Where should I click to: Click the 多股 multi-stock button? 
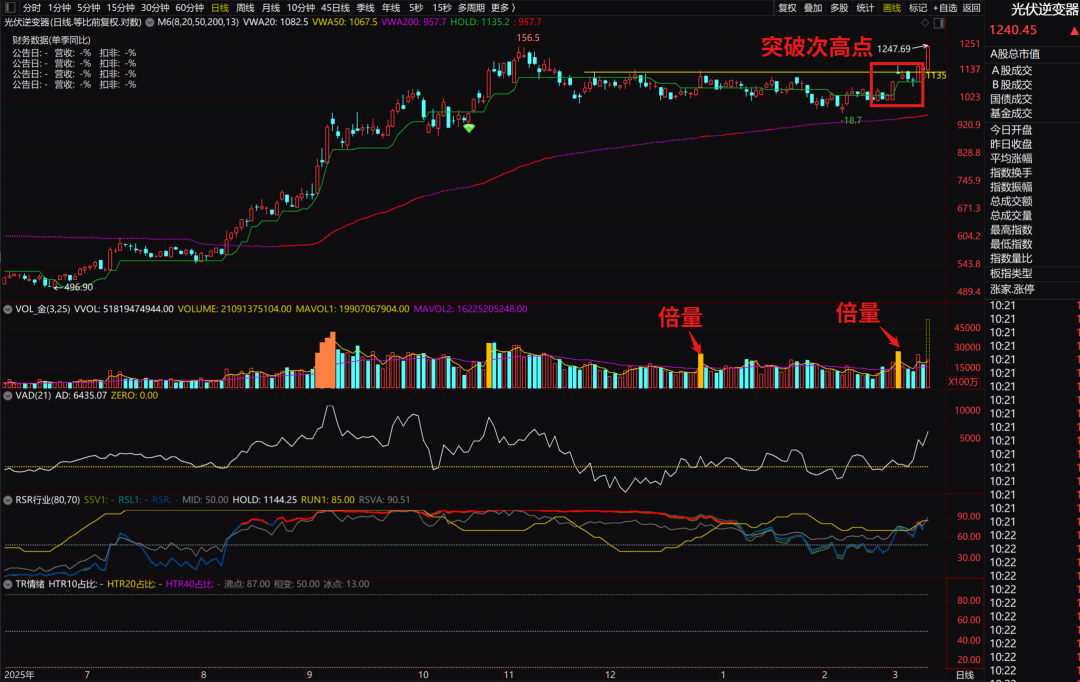839,8
